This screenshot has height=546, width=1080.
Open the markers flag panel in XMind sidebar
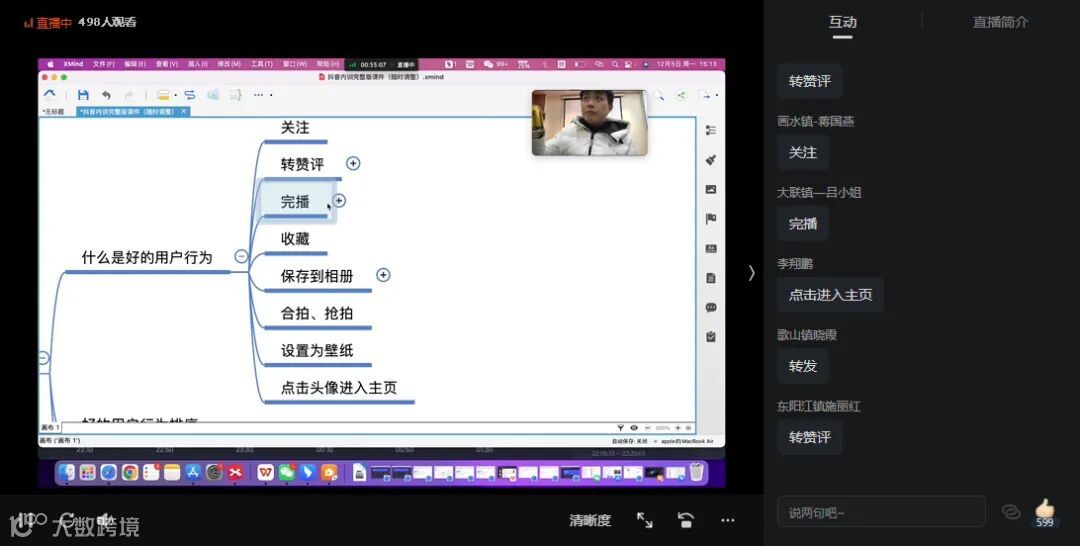click(x=711, y=219)
